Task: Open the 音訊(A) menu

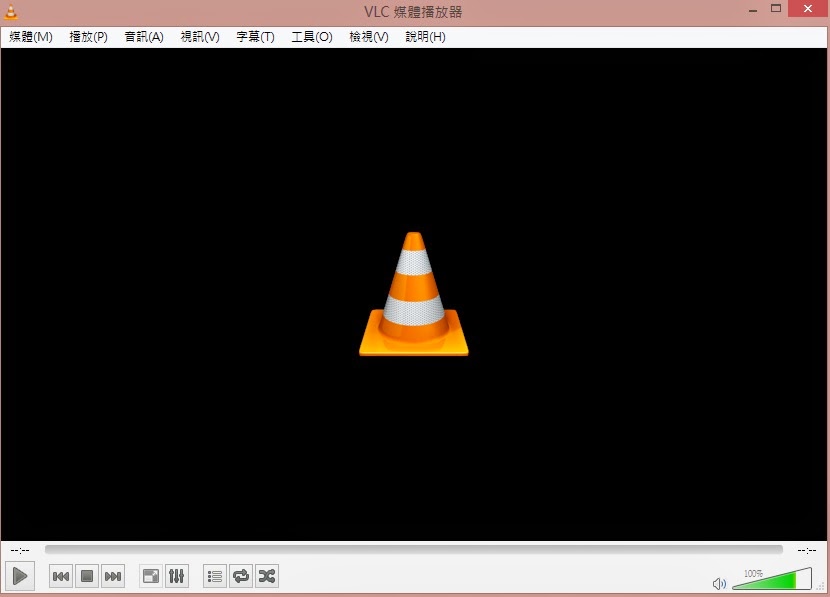Action: [x=144, y=37]
